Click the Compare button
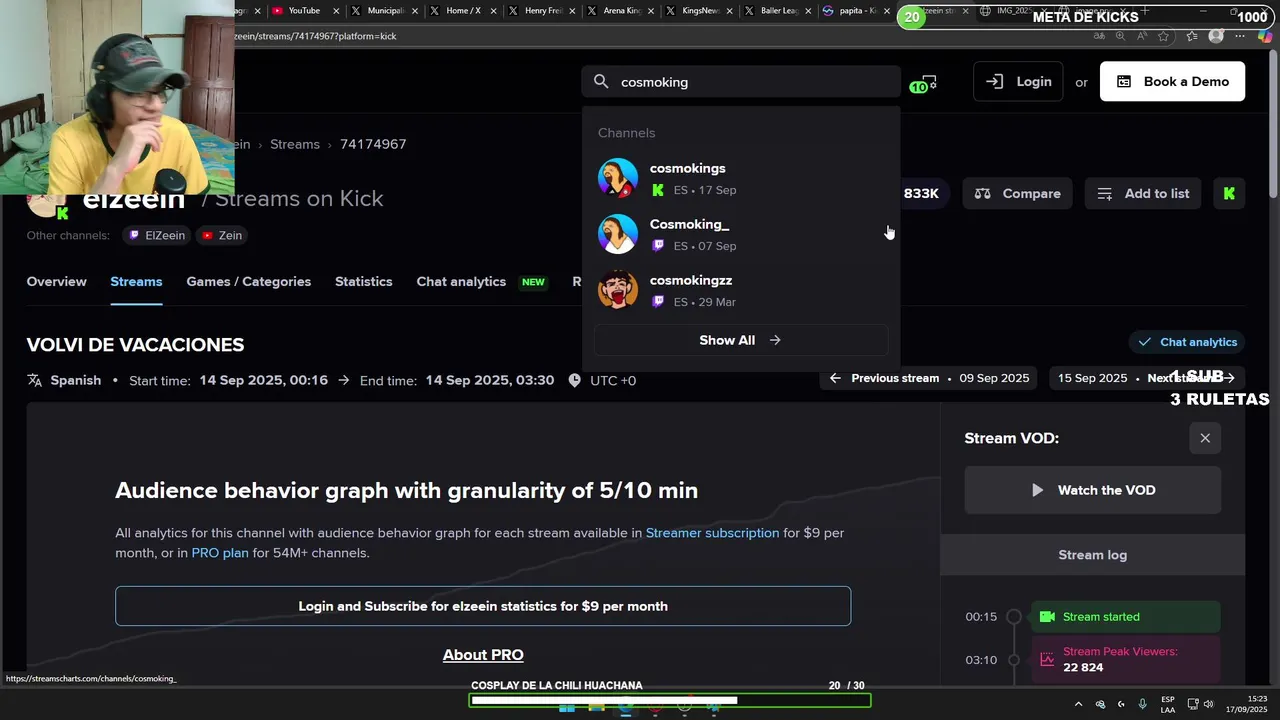Viewport: 1280px width, 720px height. click(1017, 193)
